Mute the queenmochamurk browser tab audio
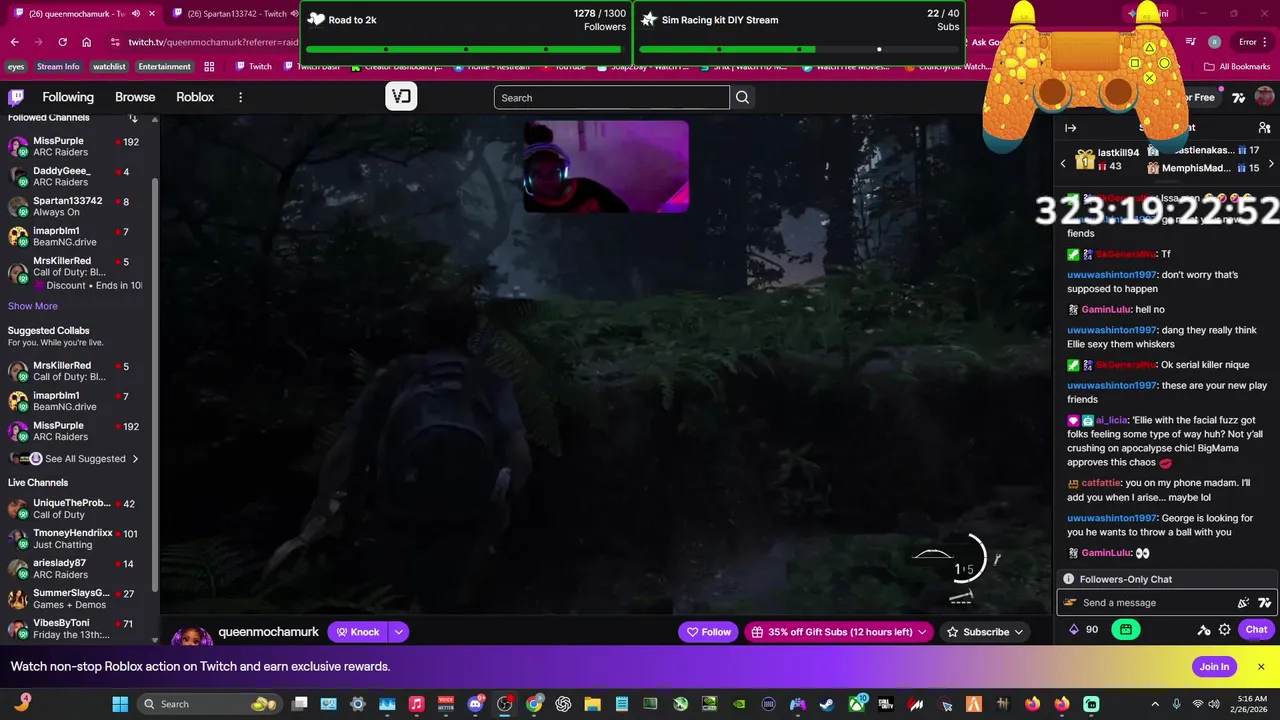The height and width of the screenshot is (720, 1280). [x=136, y=13]
